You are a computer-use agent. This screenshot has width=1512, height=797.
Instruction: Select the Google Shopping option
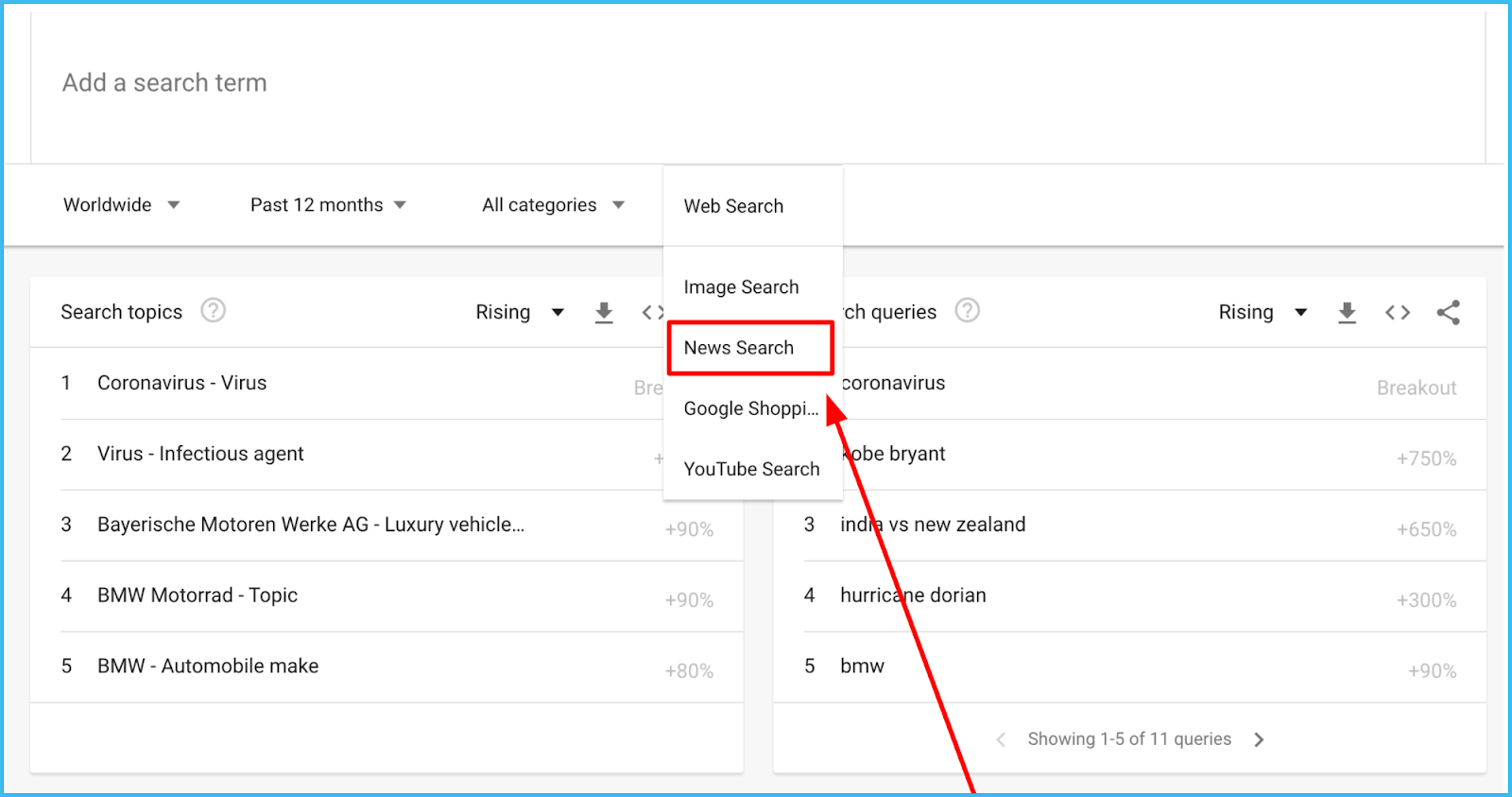(x=752, y=408)
